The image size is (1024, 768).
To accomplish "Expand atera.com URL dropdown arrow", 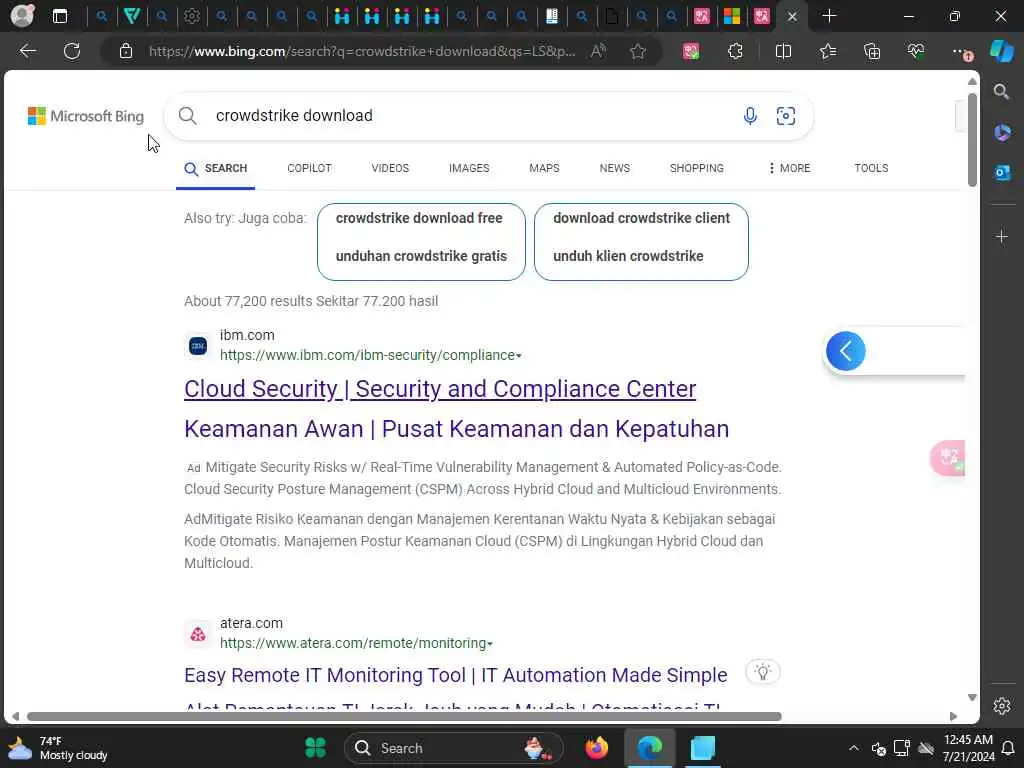I will coord(490,644).
